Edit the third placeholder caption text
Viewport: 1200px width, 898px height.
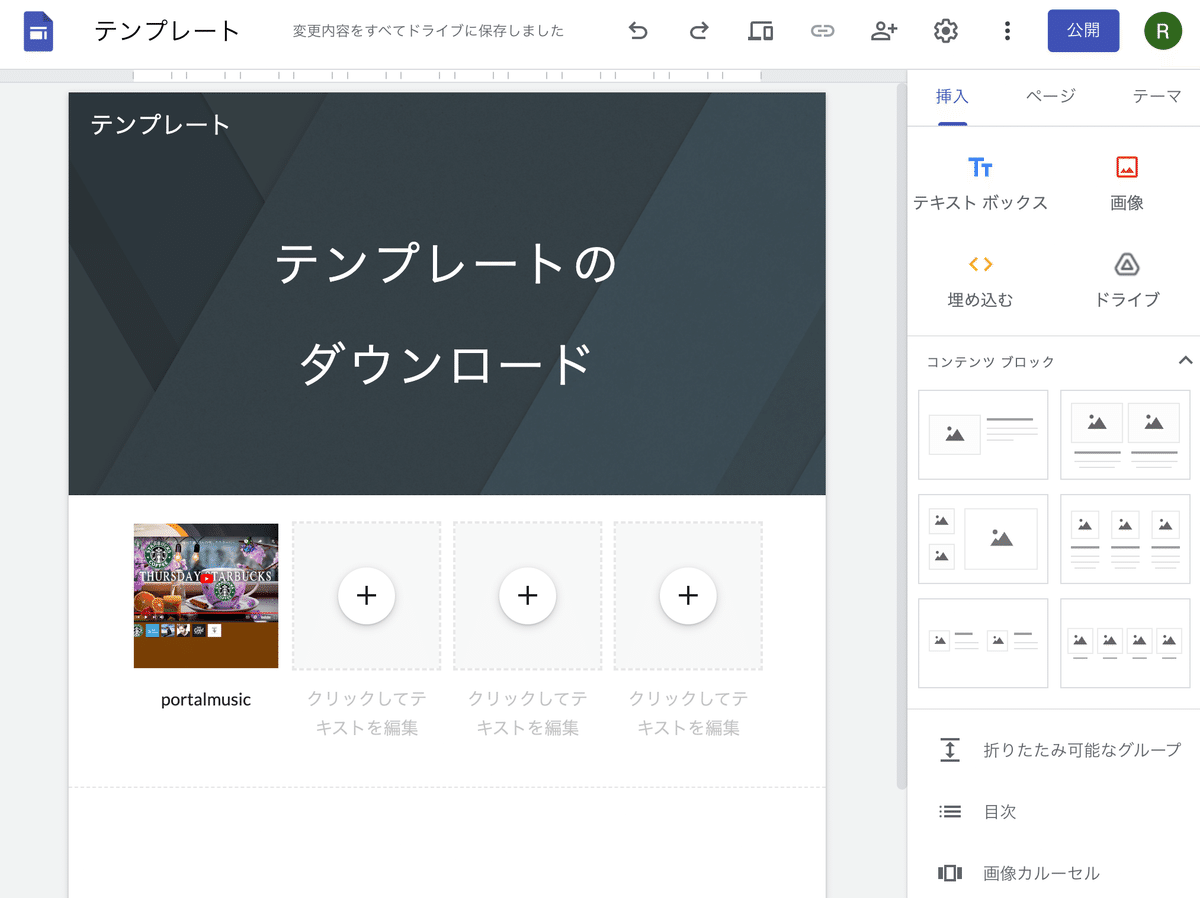528,713
